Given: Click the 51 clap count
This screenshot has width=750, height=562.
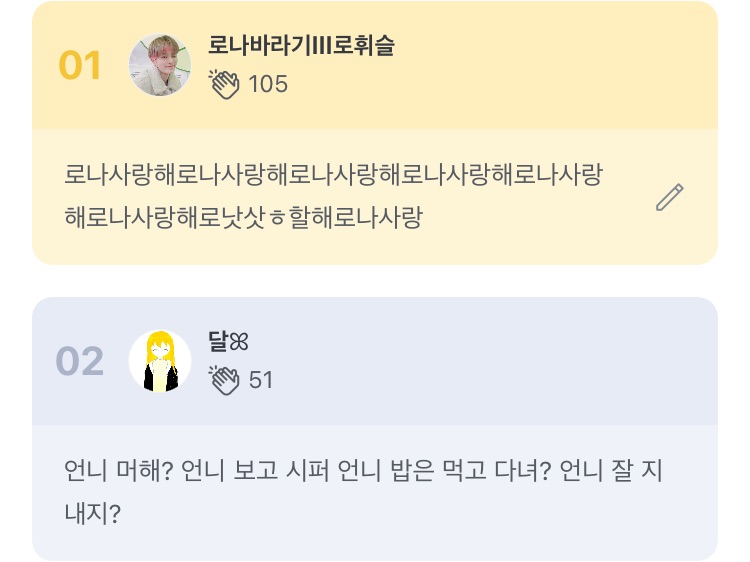Looking at the screenshot, I should point(261,380).
